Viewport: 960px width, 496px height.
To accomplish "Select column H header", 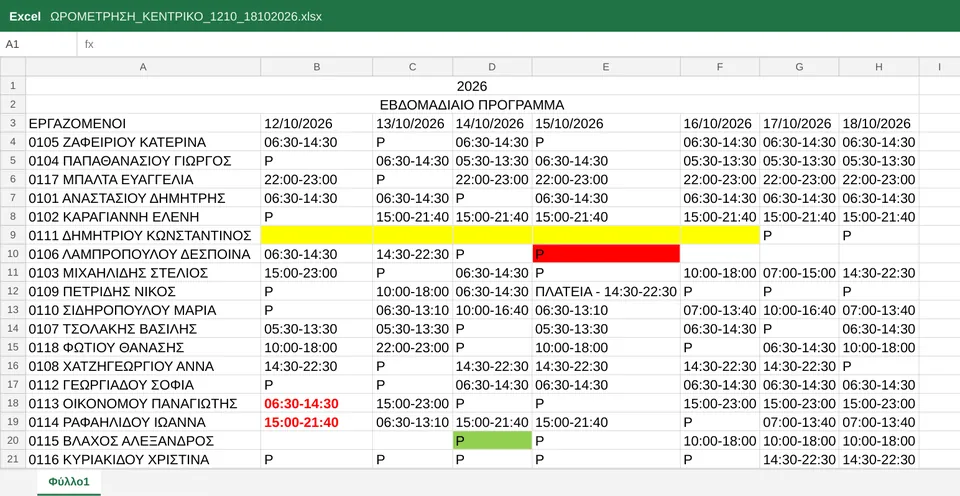I will [879, 67].
